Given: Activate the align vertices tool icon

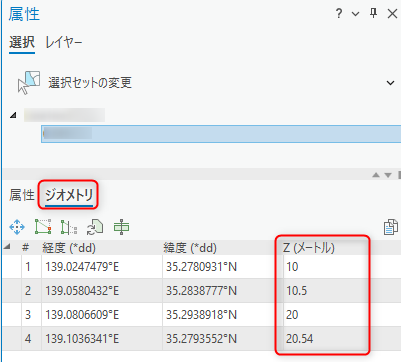Looking at the screenshot, I should pyautogui.click(x=69, y=227).
